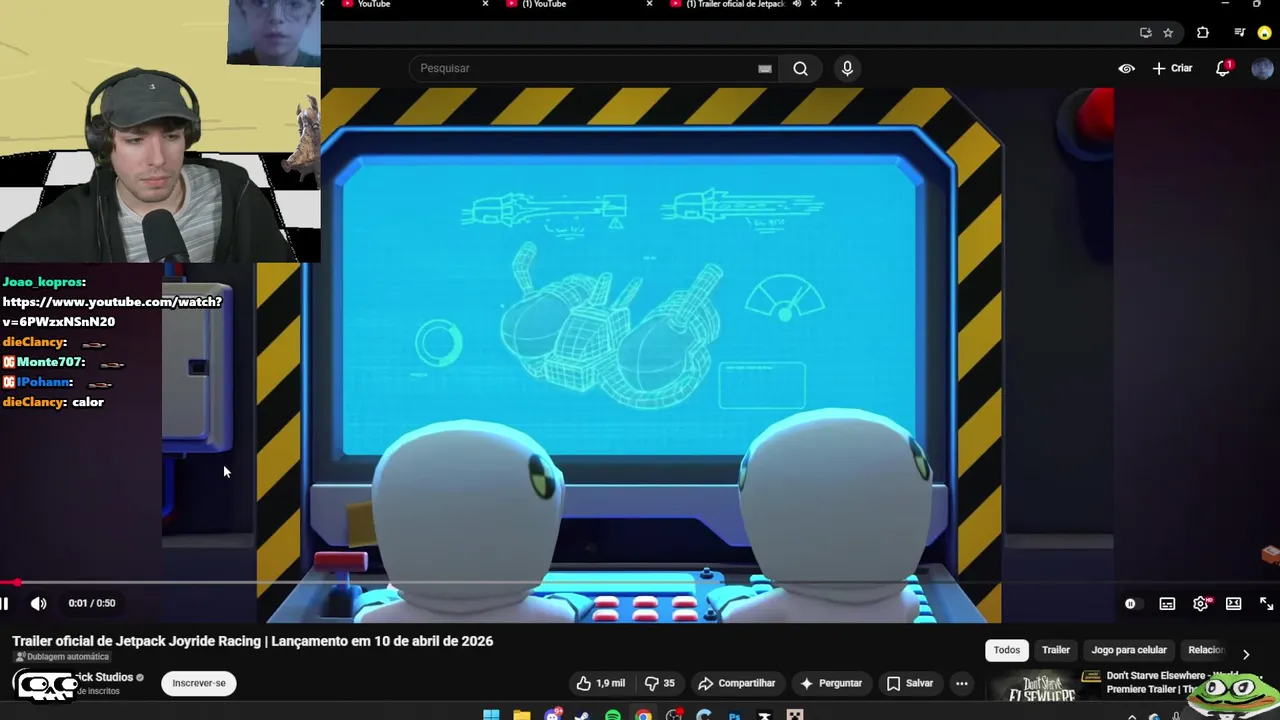Open a new browser tab
Screen dimensions: 1280x720
point(838,4)
